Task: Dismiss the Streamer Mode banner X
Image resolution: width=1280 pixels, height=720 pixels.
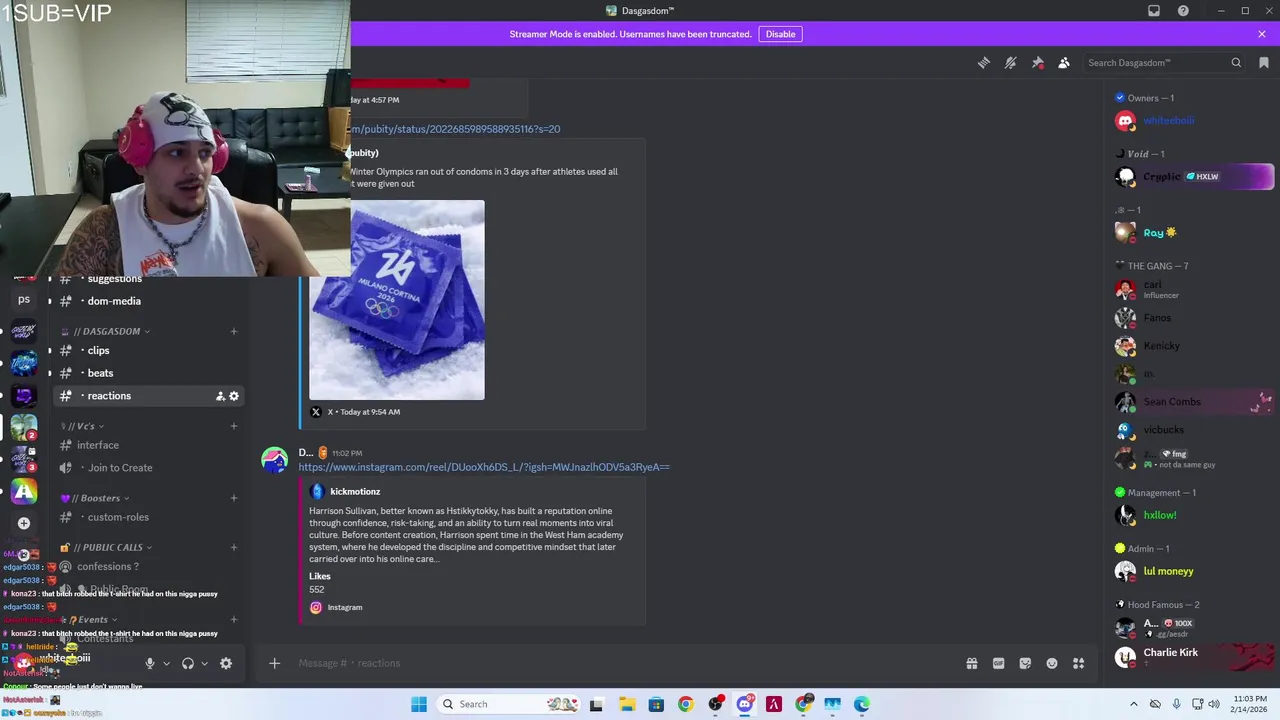Action: pos(1262,34)
